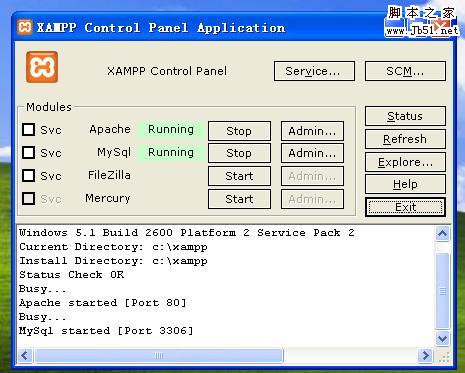
Task: Start the Mercury module
Action: click(239, 199)
